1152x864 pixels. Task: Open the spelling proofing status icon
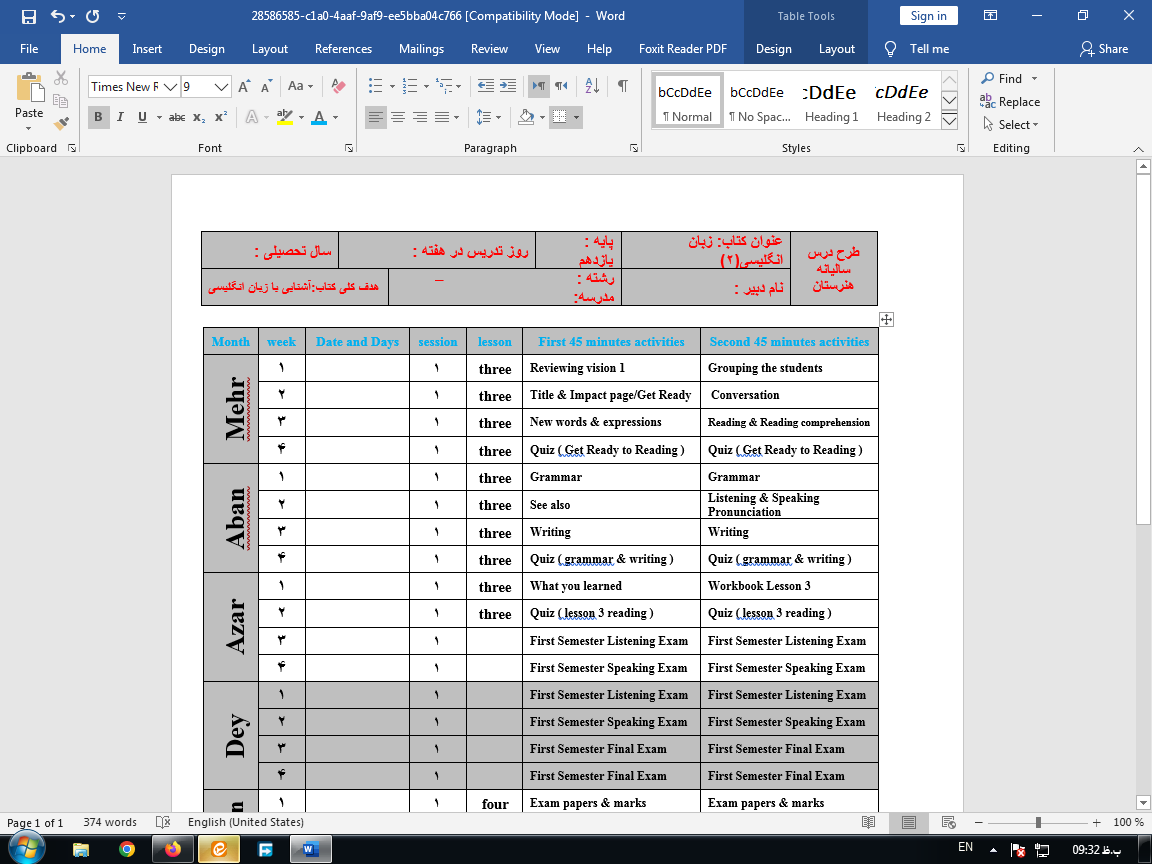[x=163, y=822]
